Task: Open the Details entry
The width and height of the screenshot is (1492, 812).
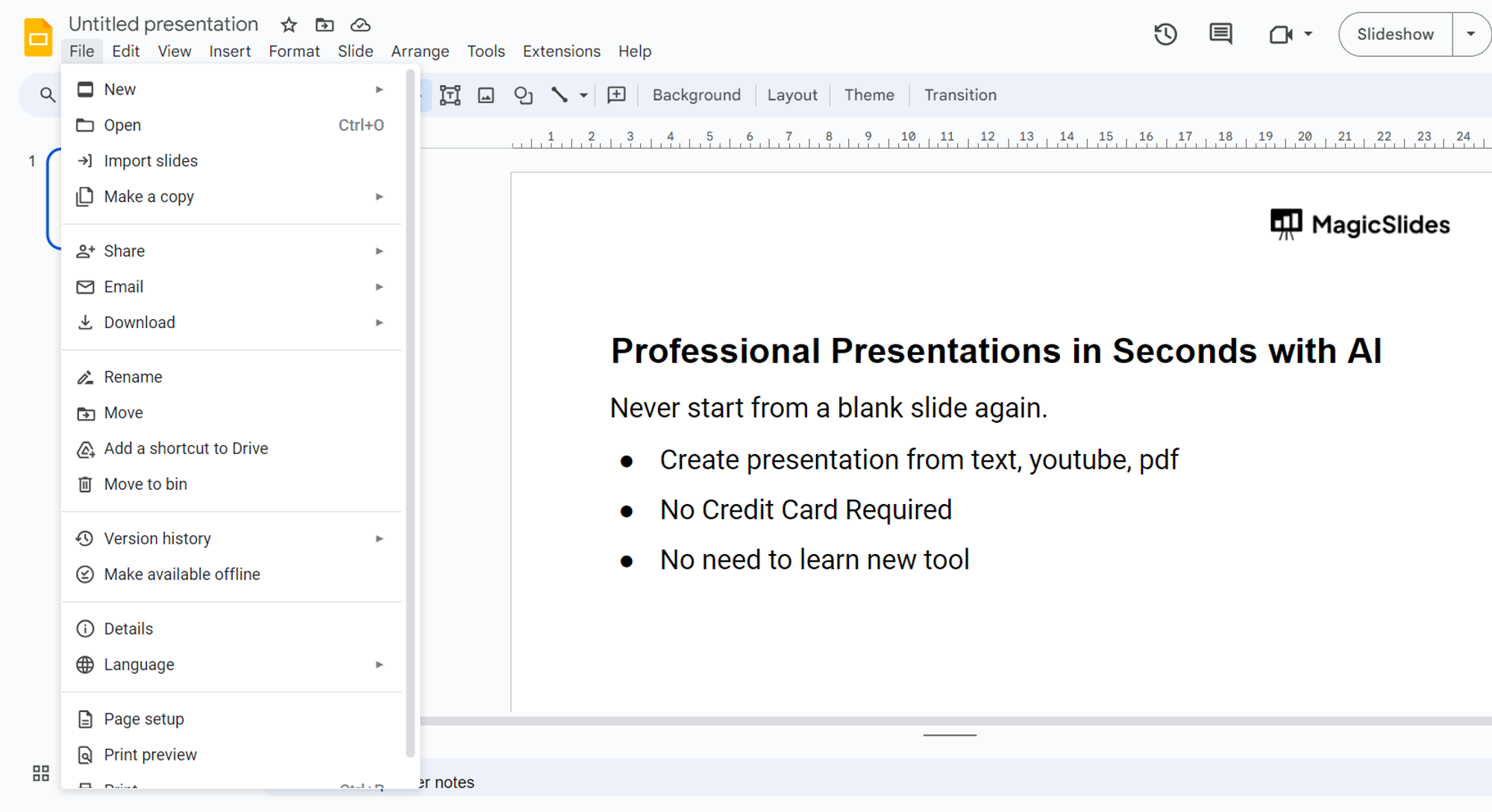Action: [231, 629]
